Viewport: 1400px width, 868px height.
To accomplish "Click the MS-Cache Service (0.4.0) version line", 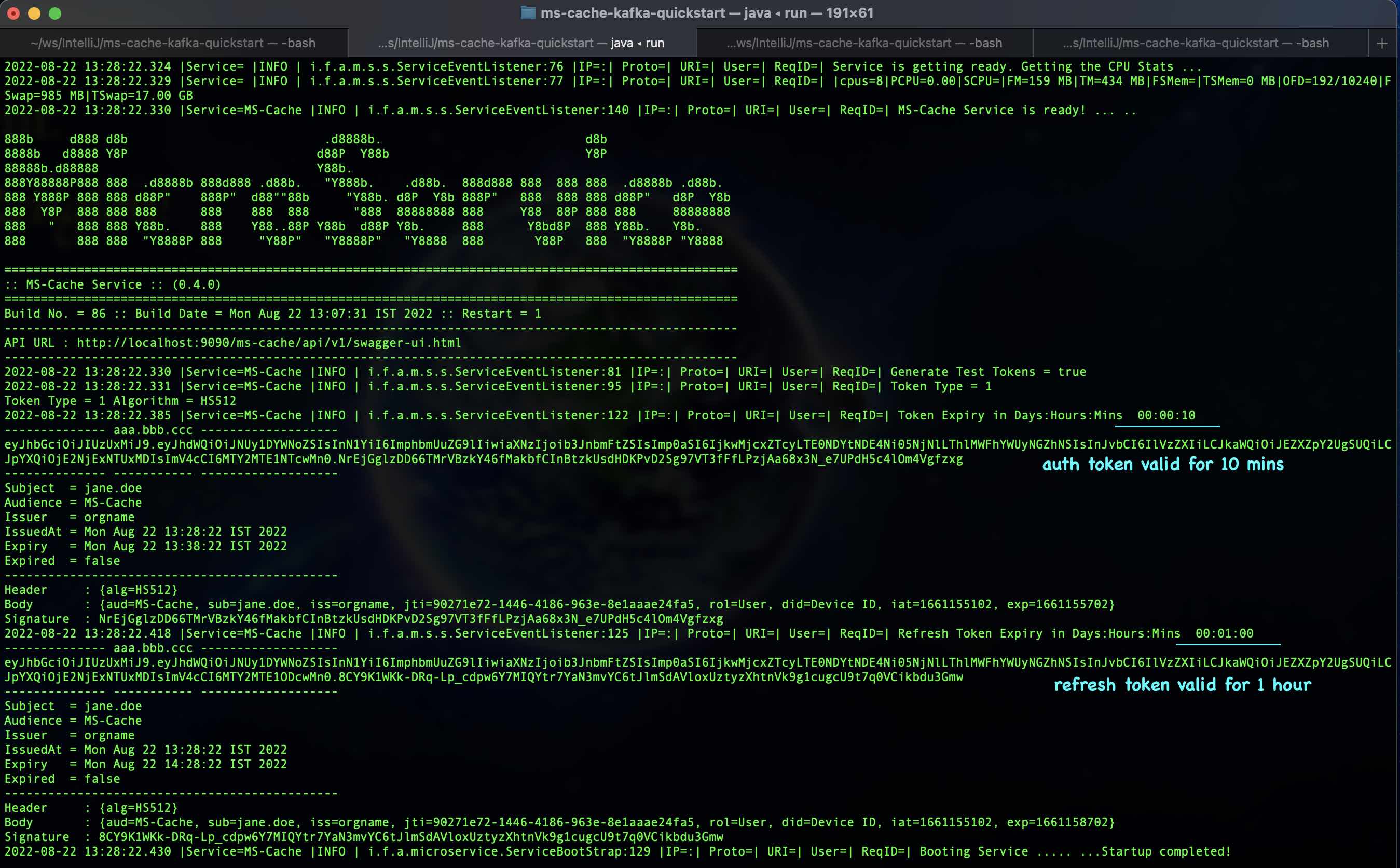I will pyautogui.click(x=113, y=284).
